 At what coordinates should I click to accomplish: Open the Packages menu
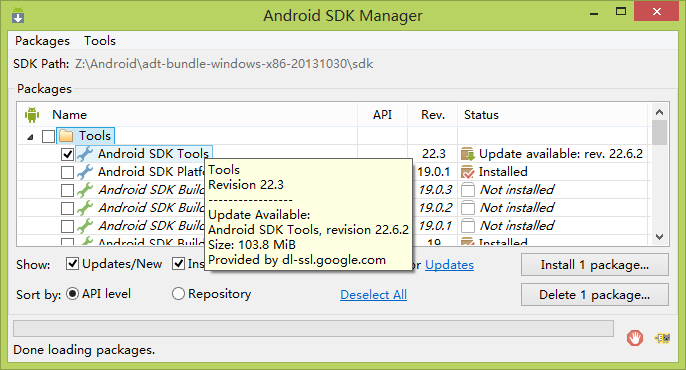[x=42, y=41]
